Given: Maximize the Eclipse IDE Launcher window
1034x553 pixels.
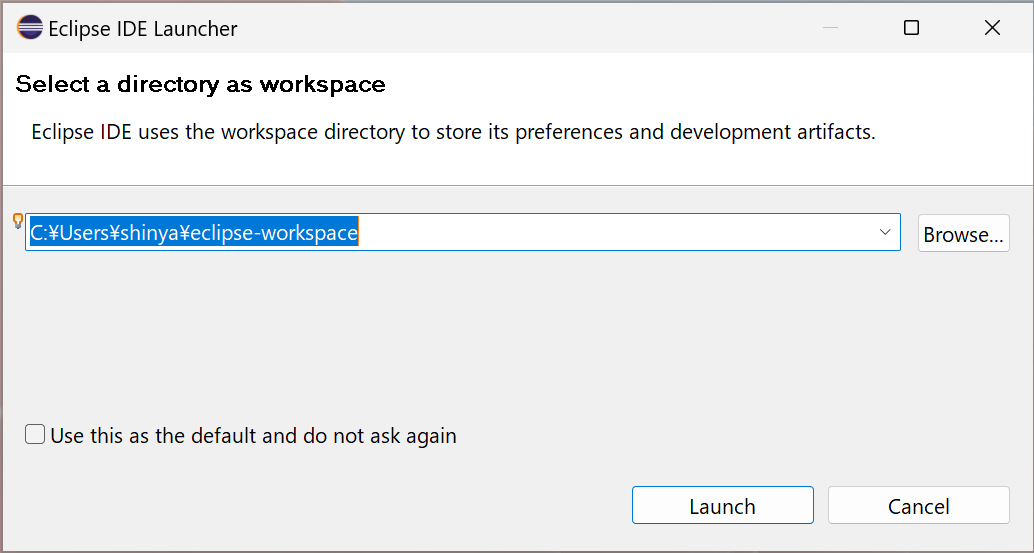Looking at the screenshot, I should pyautogui.click(x=911, y=28).
